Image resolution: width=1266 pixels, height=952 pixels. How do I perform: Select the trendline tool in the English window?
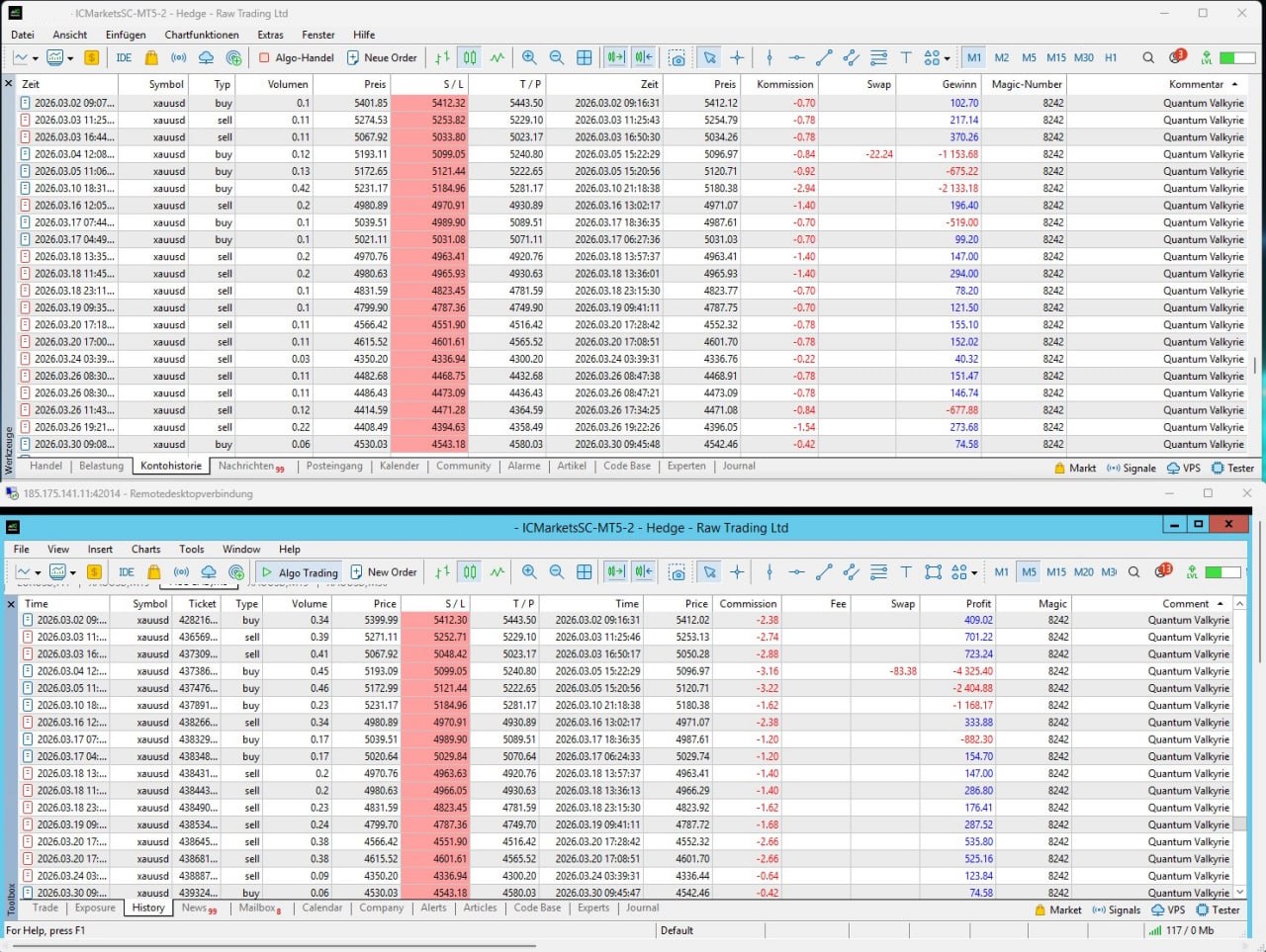(x=824, y=571)
